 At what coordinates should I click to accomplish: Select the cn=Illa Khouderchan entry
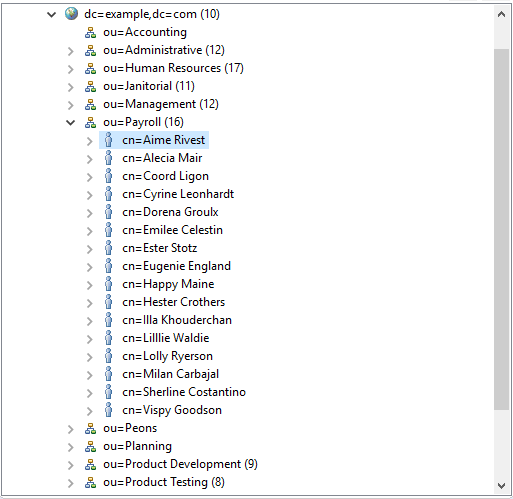[x=177, y=320]
